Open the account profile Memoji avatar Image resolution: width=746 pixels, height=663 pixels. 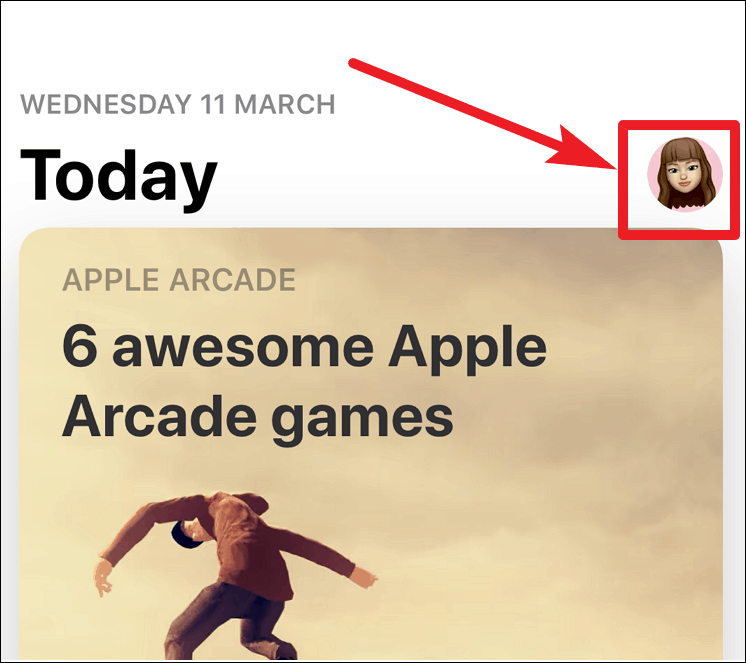coord(685,175)
